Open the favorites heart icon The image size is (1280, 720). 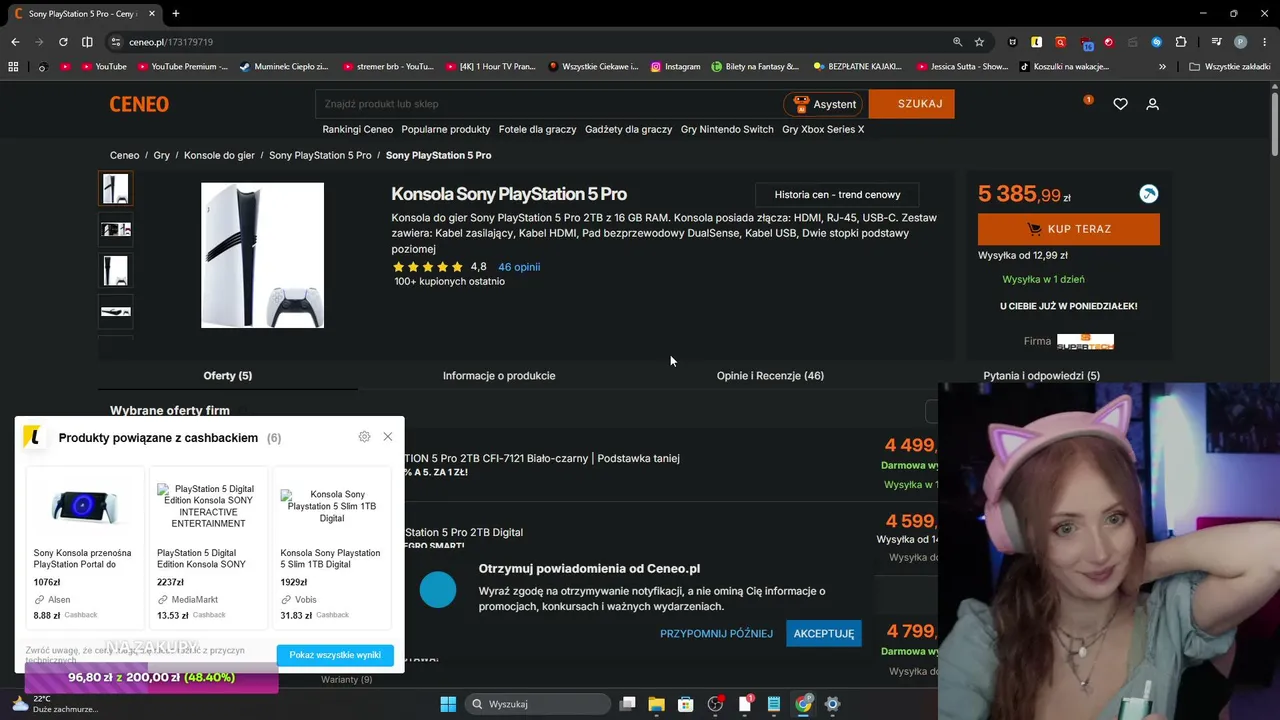1120,104
